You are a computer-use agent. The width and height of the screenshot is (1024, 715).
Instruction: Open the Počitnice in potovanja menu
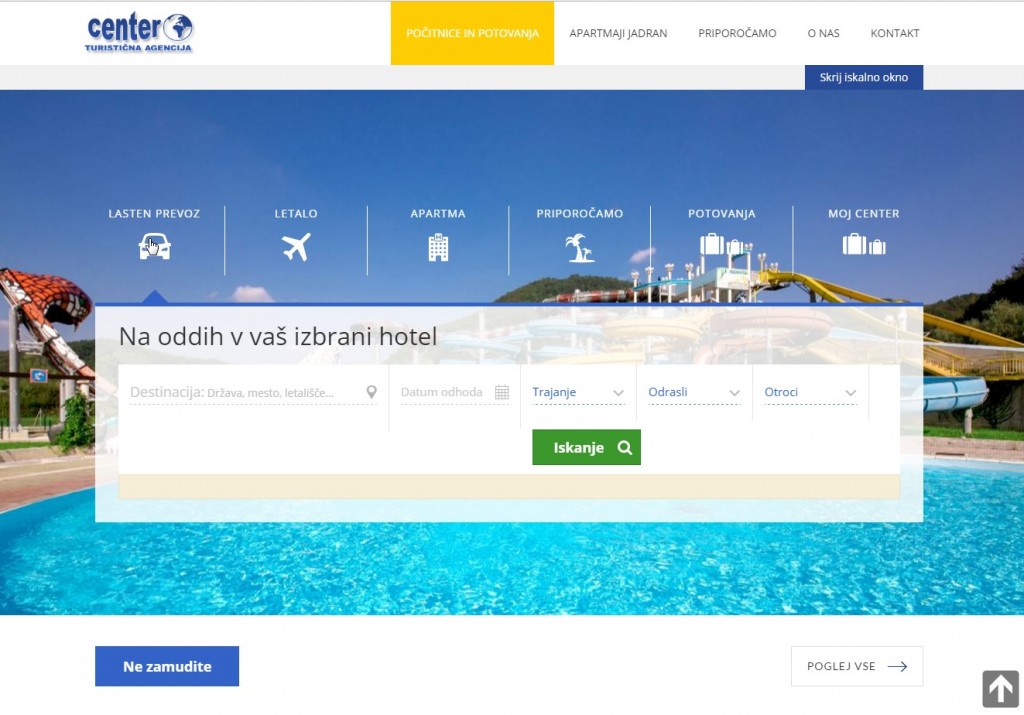click(472, 33)
